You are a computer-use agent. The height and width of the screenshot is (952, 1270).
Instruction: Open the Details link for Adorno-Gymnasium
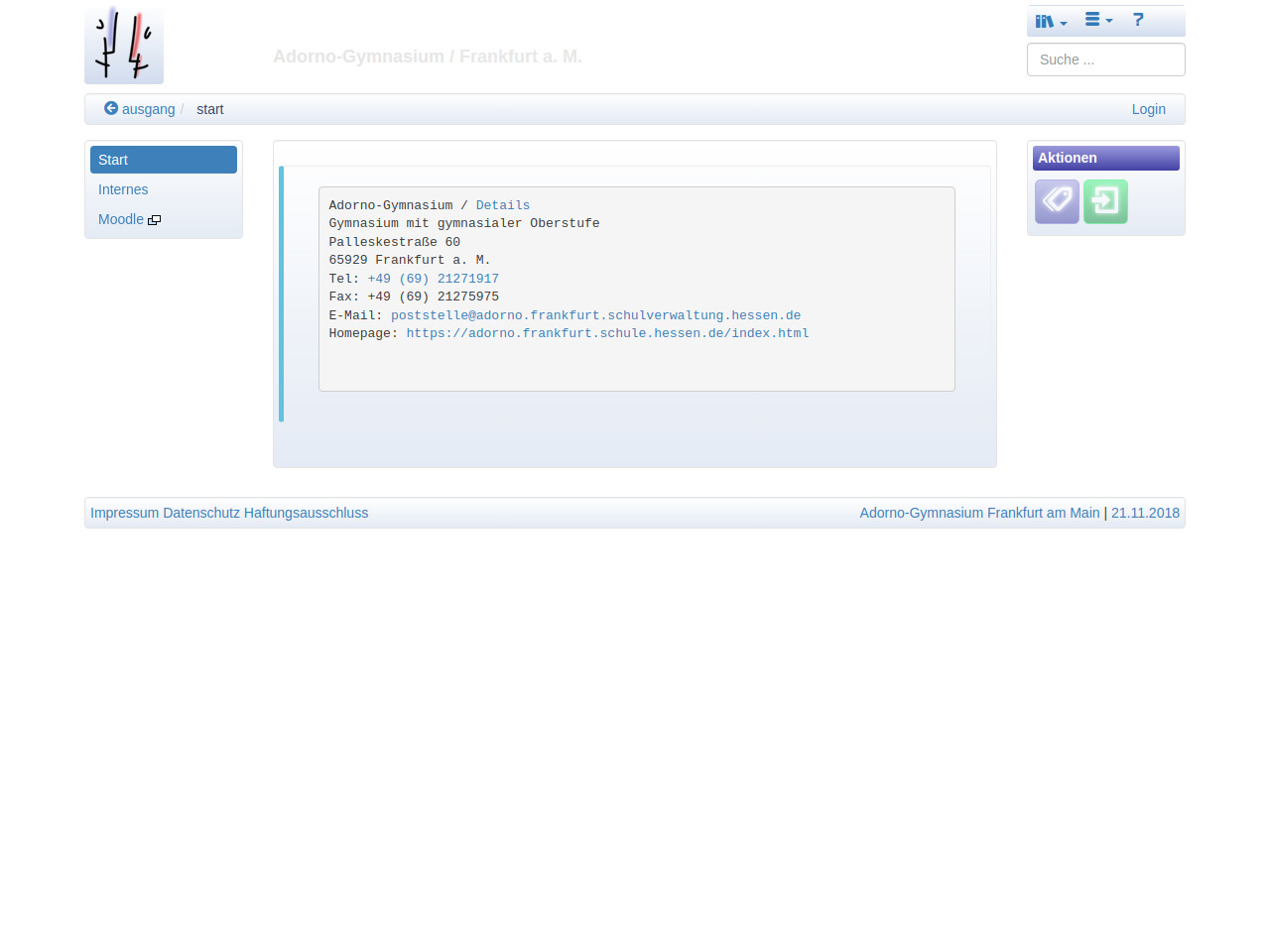[x=502, y=205]
